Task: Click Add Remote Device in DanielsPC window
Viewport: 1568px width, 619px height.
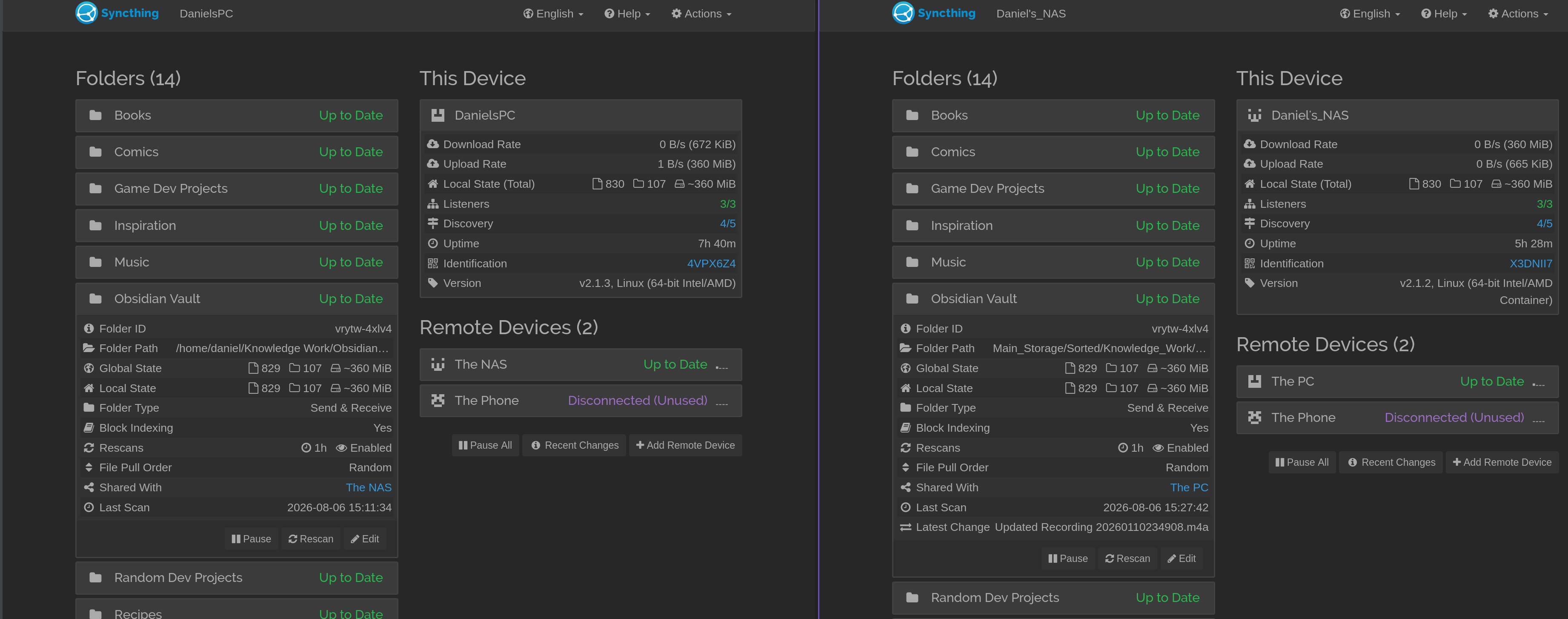Action: 685,446
